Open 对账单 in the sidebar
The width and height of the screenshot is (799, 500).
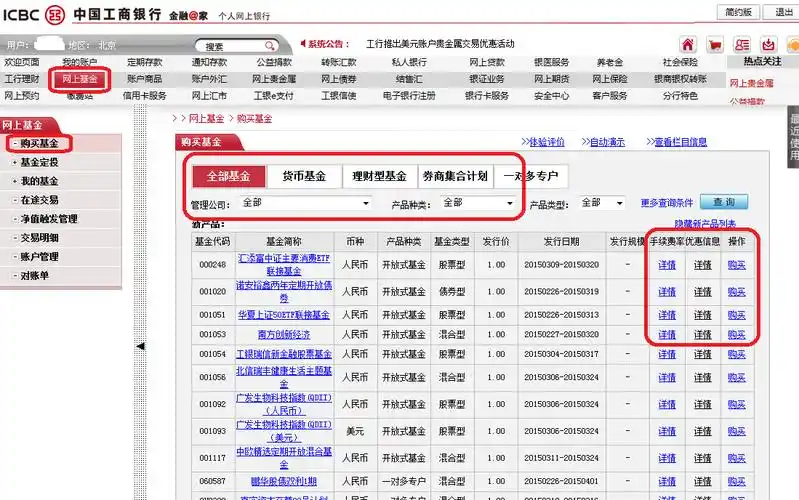(x=34, y=275)
